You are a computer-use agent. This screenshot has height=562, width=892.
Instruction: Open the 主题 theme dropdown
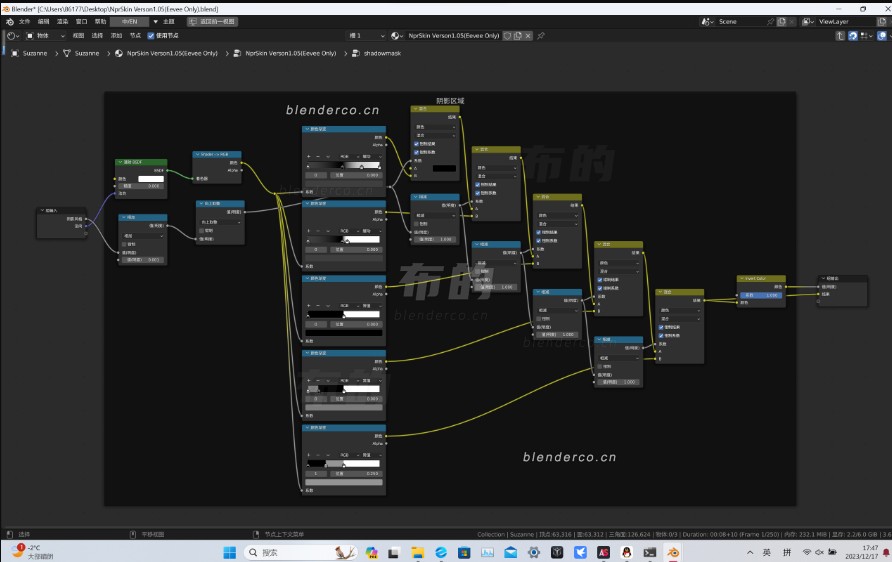(164, 22)
